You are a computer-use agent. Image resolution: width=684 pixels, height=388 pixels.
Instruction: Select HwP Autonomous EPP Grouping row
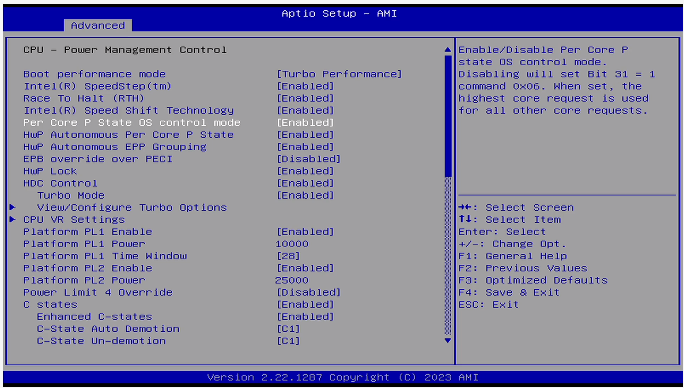pyautogui.click(x=115, y=147)
